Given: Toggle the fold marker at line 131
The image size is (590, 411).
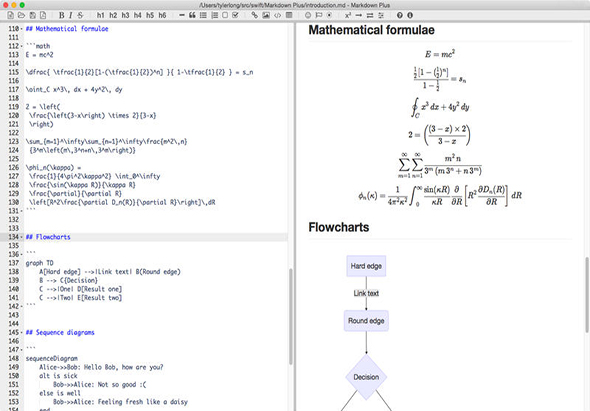Looking at the screenshot, I should coord(21,211).
